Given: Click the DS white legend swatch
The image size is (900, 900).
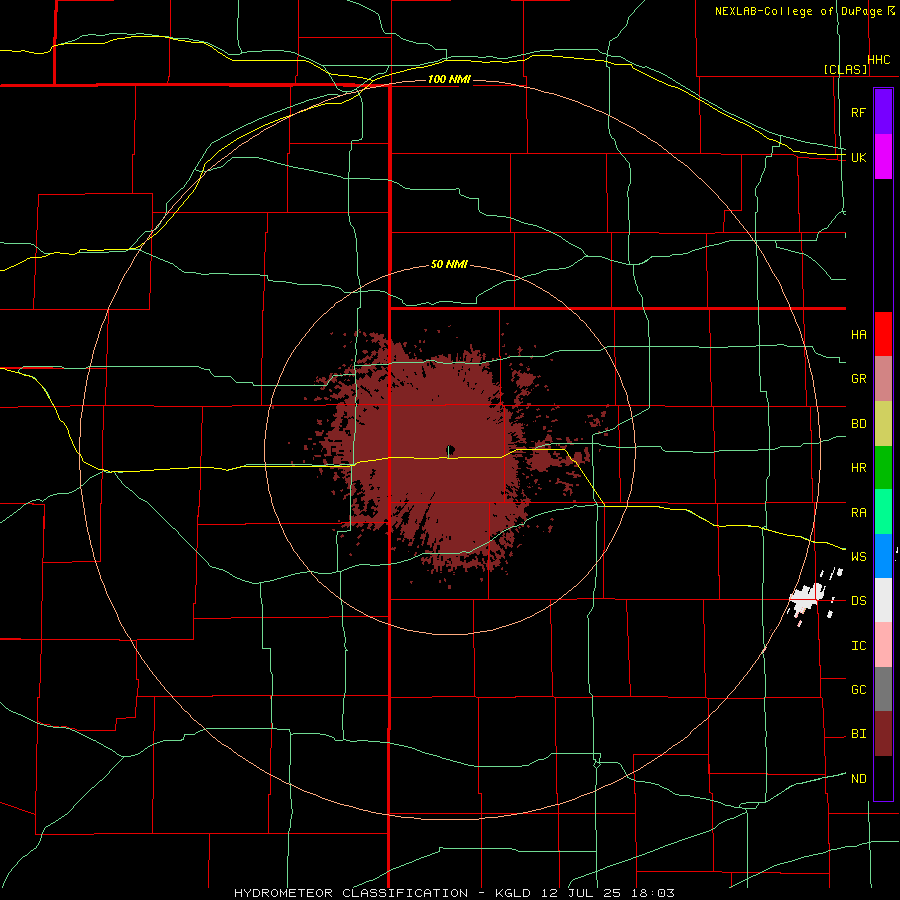Looking at the screenshot, I should tap(883, 600).
